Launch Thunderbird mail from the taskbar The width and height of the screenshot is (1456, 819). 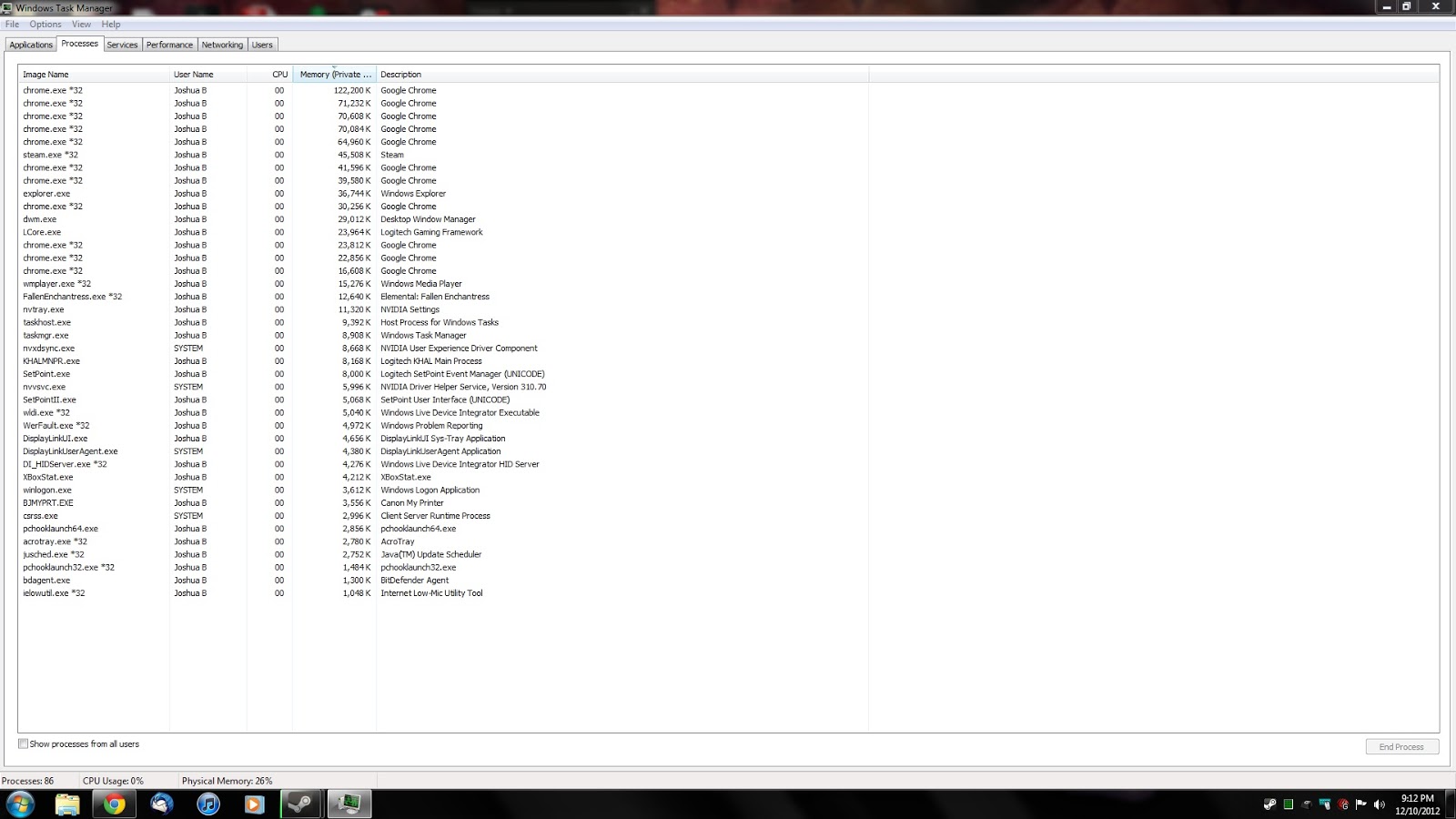click(162, 804)
